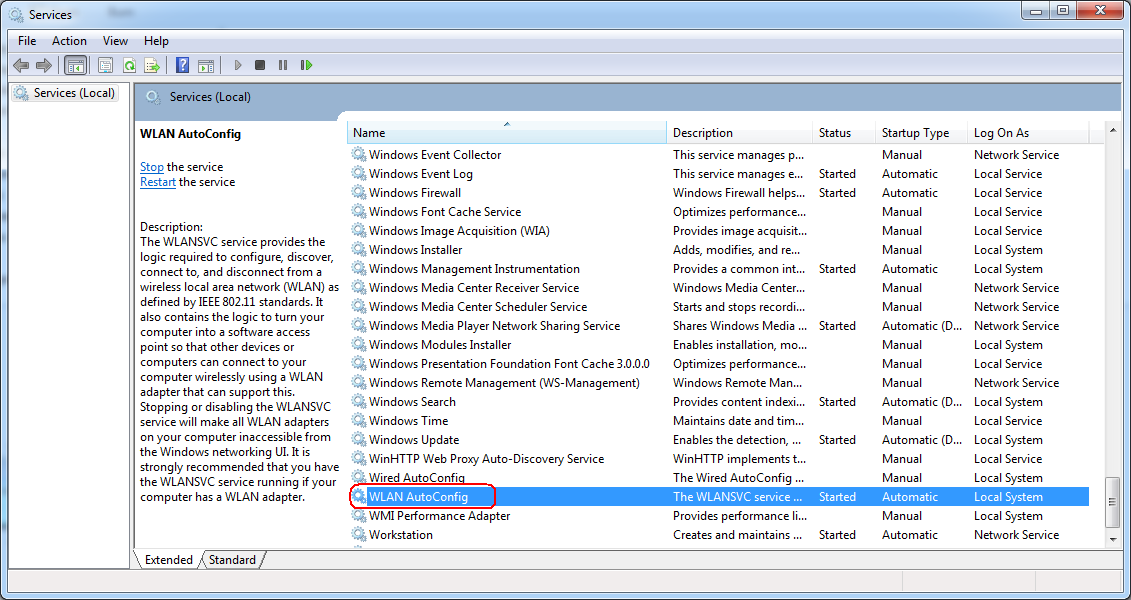Image resolution: width=1131 pixels, height=600 pixels.
Task: Open the File menu
Action: [27, 41]
